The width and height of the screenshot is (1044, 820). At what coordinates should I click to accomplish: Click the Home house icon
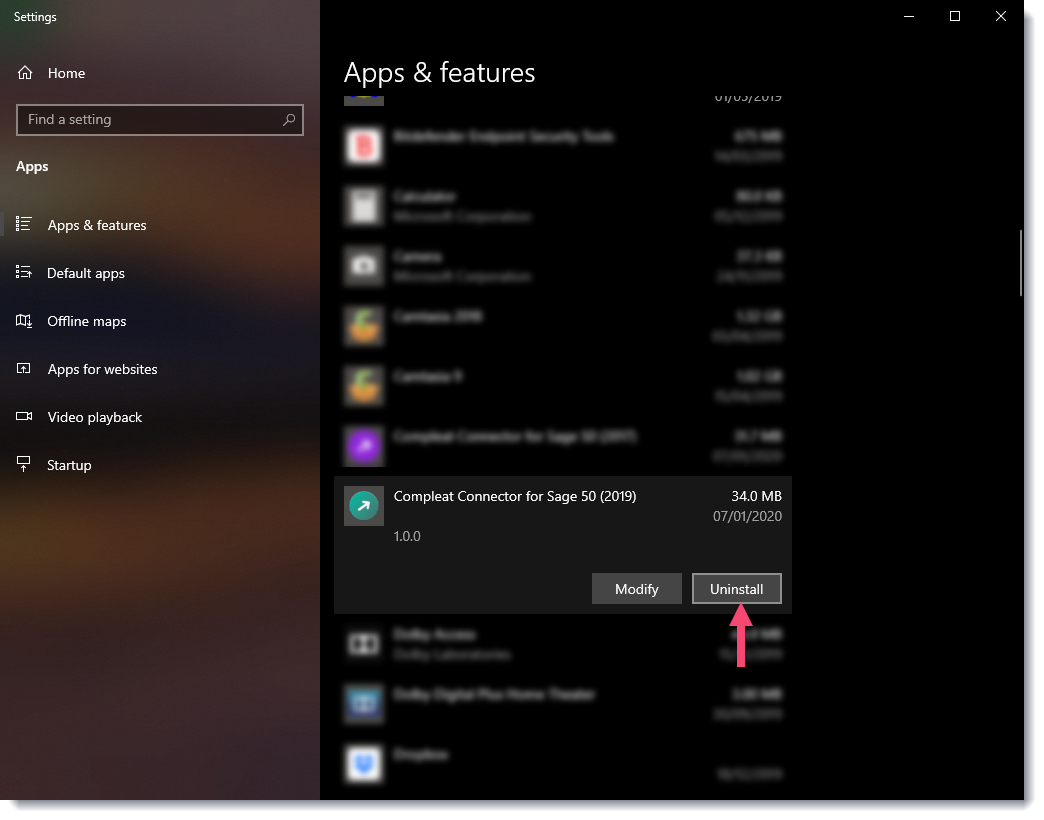pos(25,73)
